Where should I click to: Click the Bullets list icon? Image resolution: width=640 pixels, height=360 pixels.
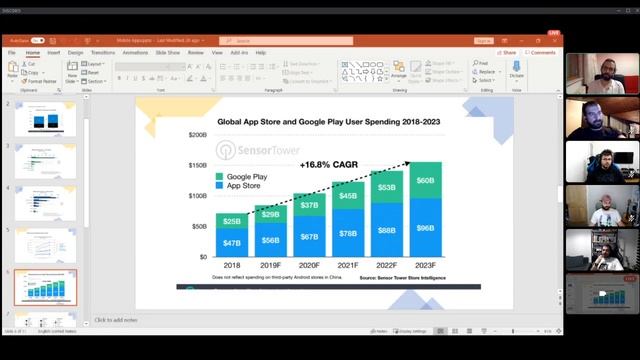click(x=223, y=67)
